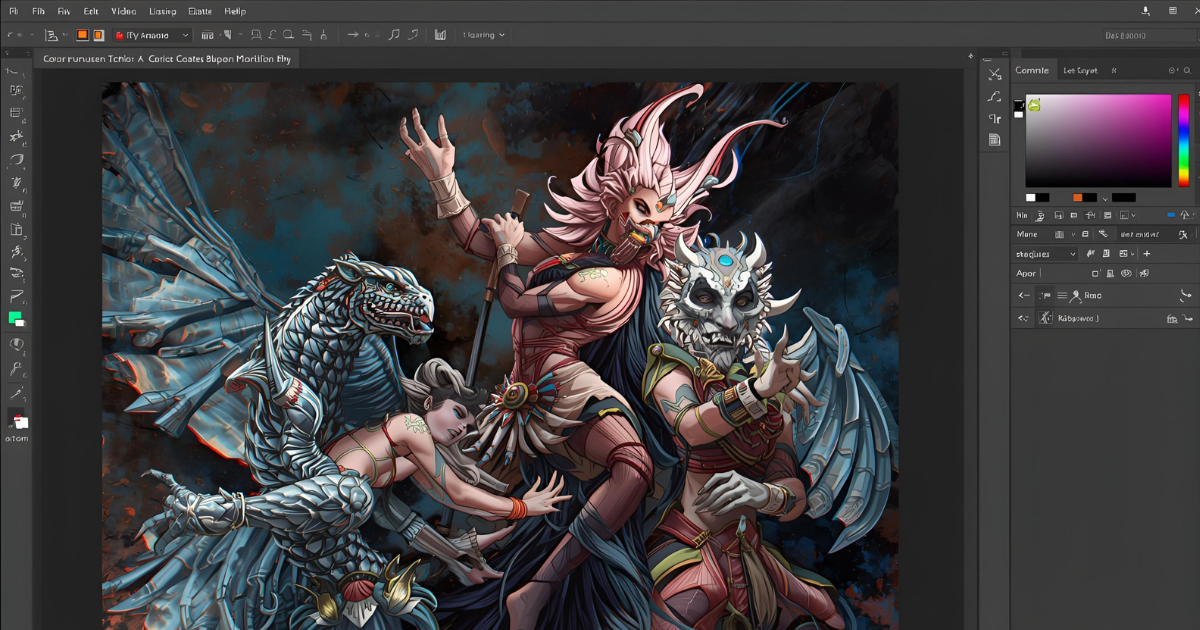Select the scissors icon in the narrow right strip
Image resolution: width=1200 pixels, height=630 pixels.
tap(994, 74)
